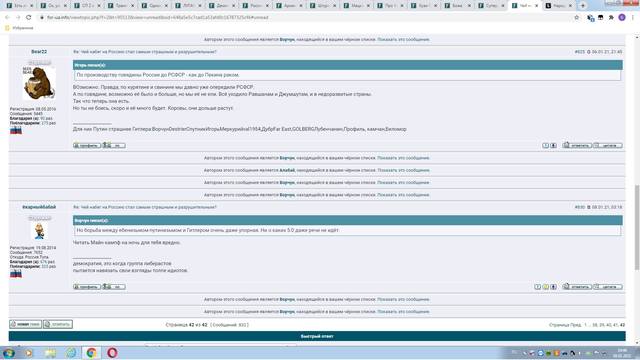This screenshot has width=640, height=360.
Task: Open a new browser tab with plus button
Action: coord(583,6)
